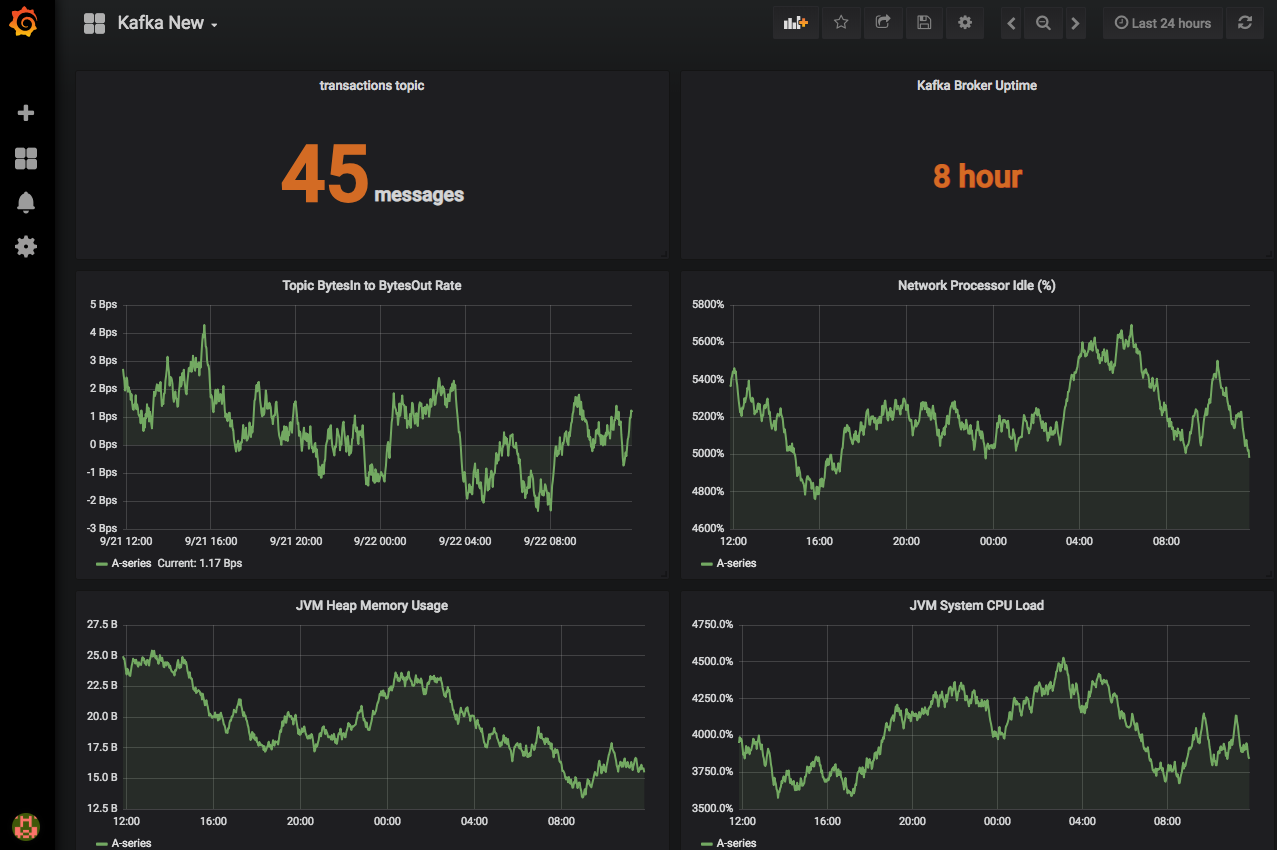Shift time range forward

pyautogui.click(x=1075, y=23)
